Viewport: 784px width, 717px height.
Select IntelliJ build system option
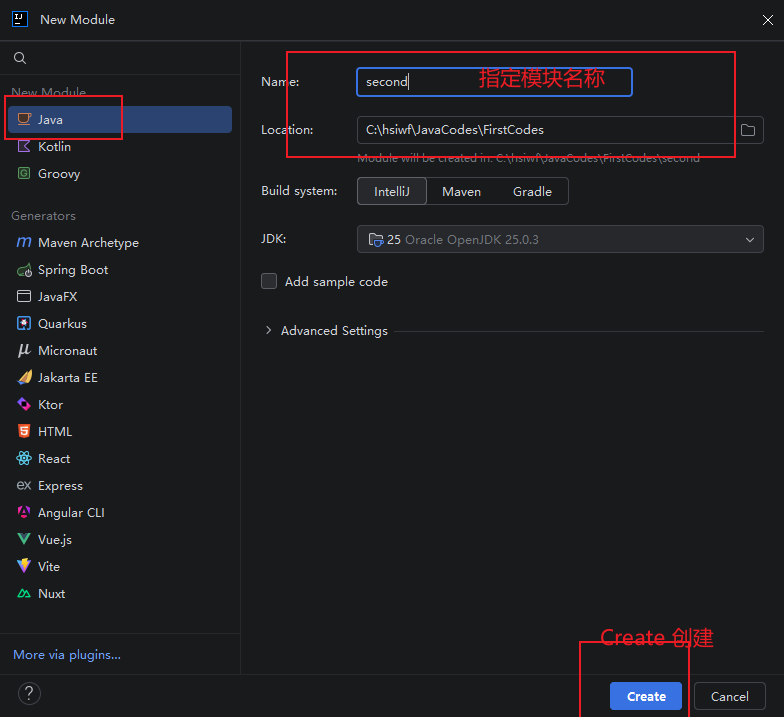(392, 191)
